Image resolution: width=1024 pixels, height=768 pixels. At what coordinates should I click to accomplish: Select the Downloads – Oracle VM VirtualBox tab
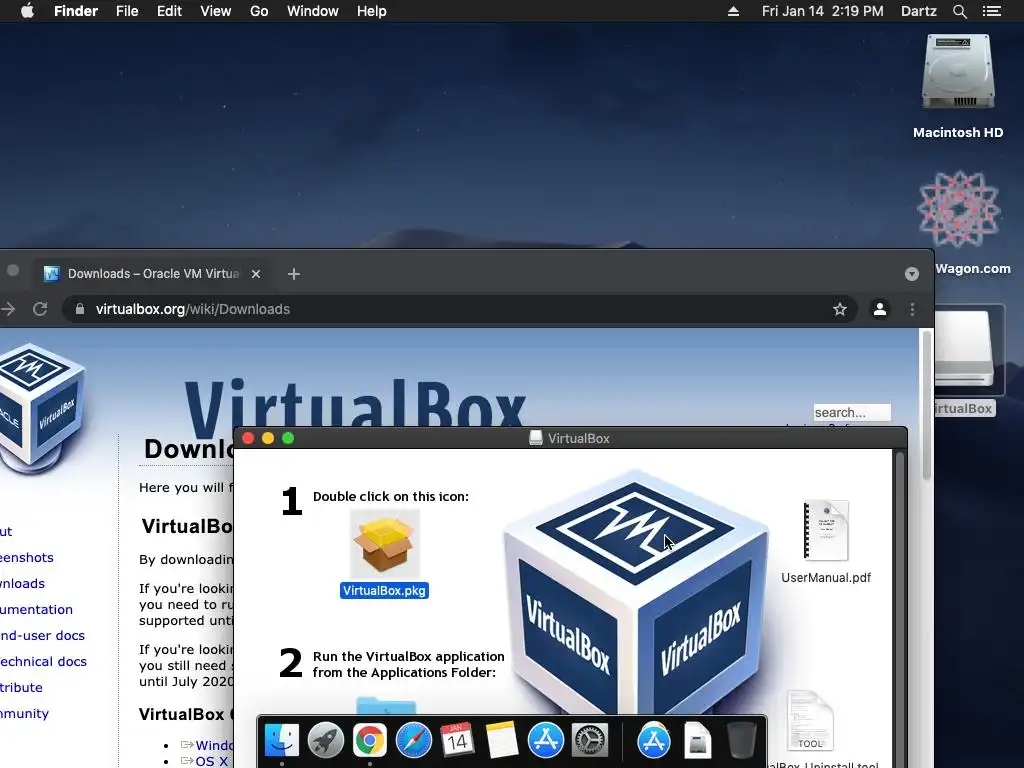[x=152, y=274]
